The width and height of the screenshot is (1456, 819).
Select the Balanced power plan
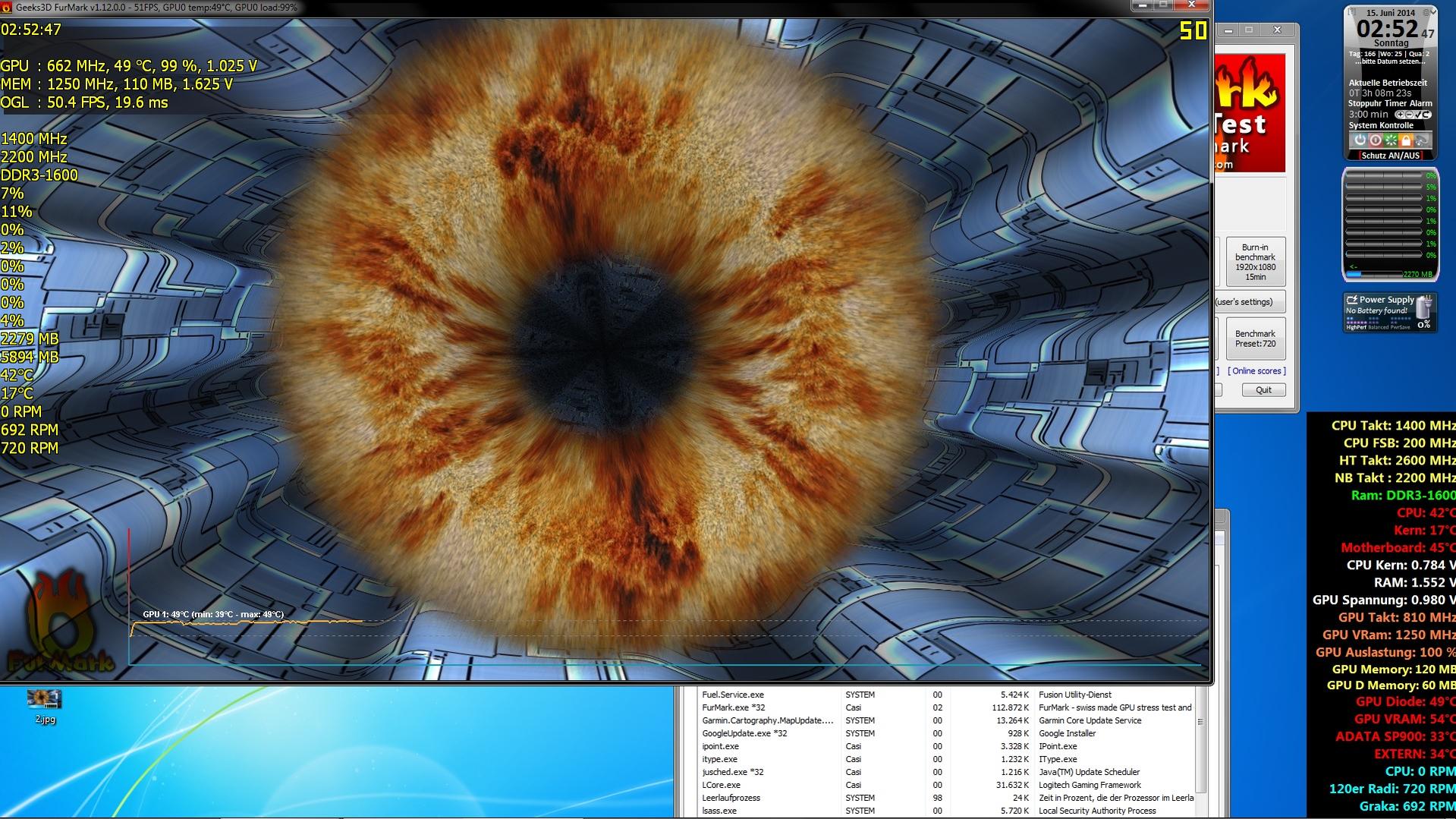(x=1379, y=327)
